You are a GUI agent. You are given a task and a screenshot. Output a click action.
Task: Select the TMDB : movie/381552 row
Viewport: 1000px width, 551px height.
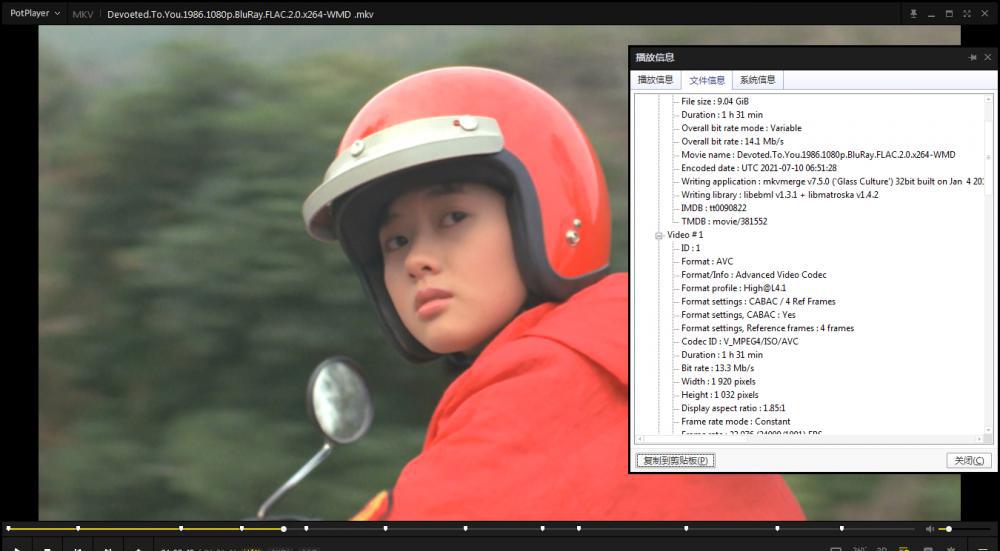point(724,222)
